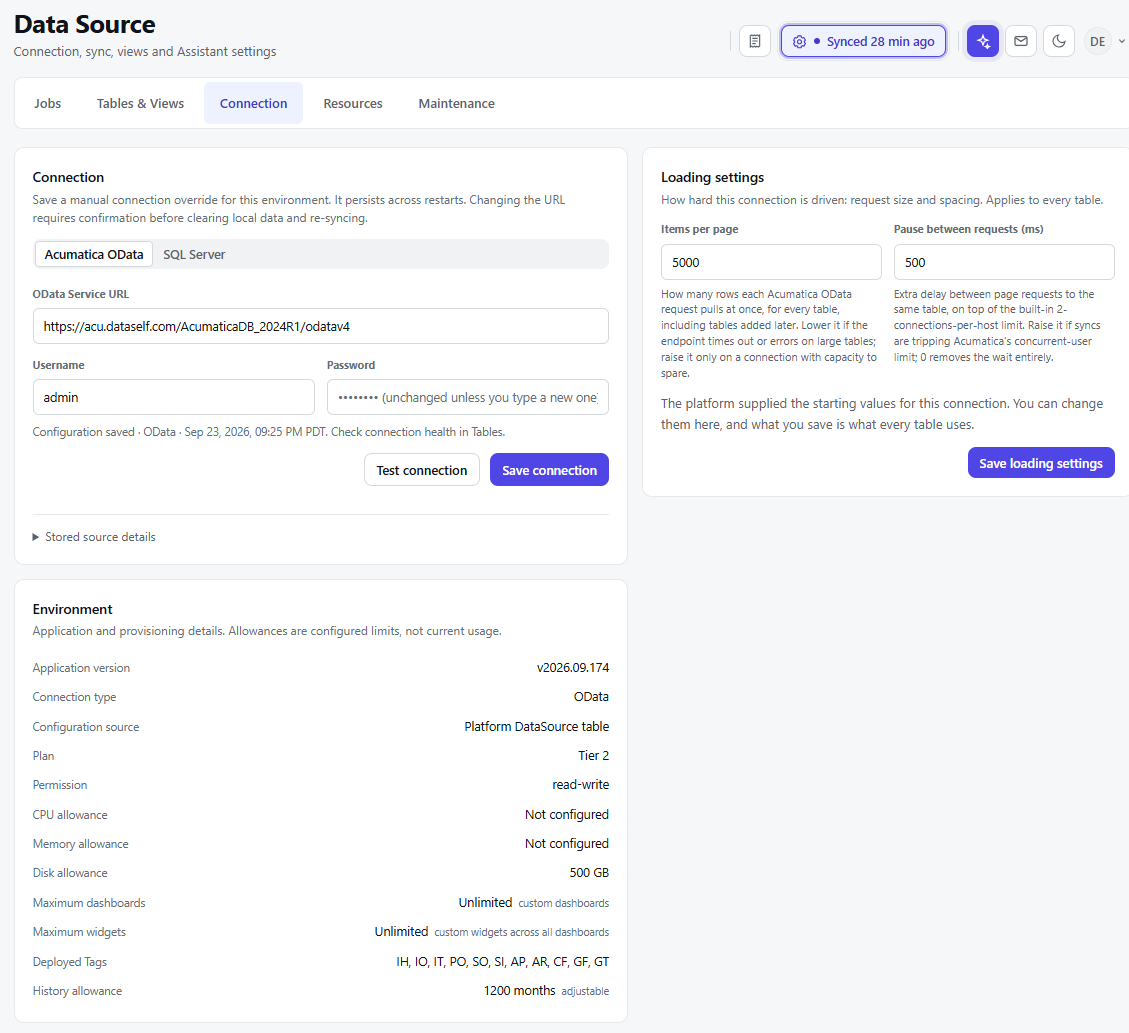Image resolution: width=1129 pixels, height=1033 pixels.
Task: Open the mail envelope icon
Action: [x=1021, y=41]
